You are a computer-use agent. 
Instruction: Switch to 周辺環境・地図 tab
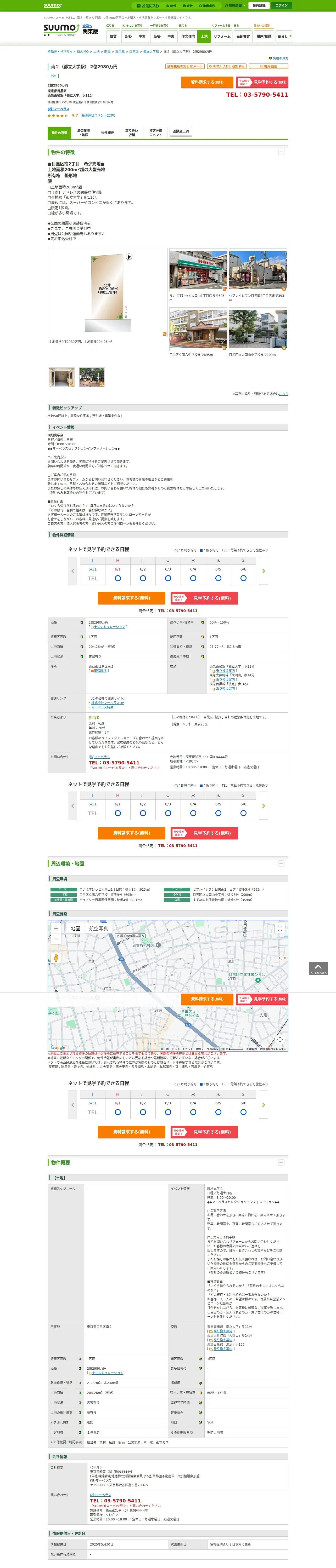(x=83, y=133)
